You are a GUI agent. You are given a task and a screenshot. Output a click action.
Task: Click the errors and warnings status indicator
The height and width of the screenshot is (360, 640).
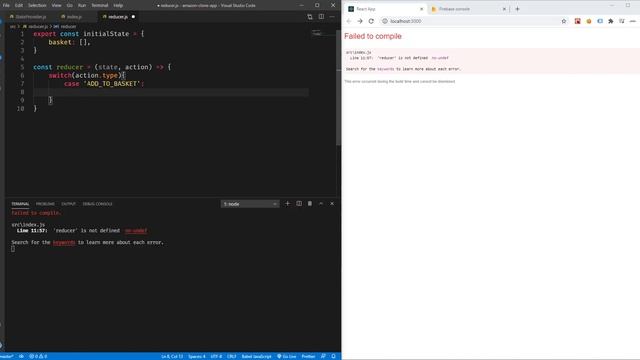click(x=38, y=356)
